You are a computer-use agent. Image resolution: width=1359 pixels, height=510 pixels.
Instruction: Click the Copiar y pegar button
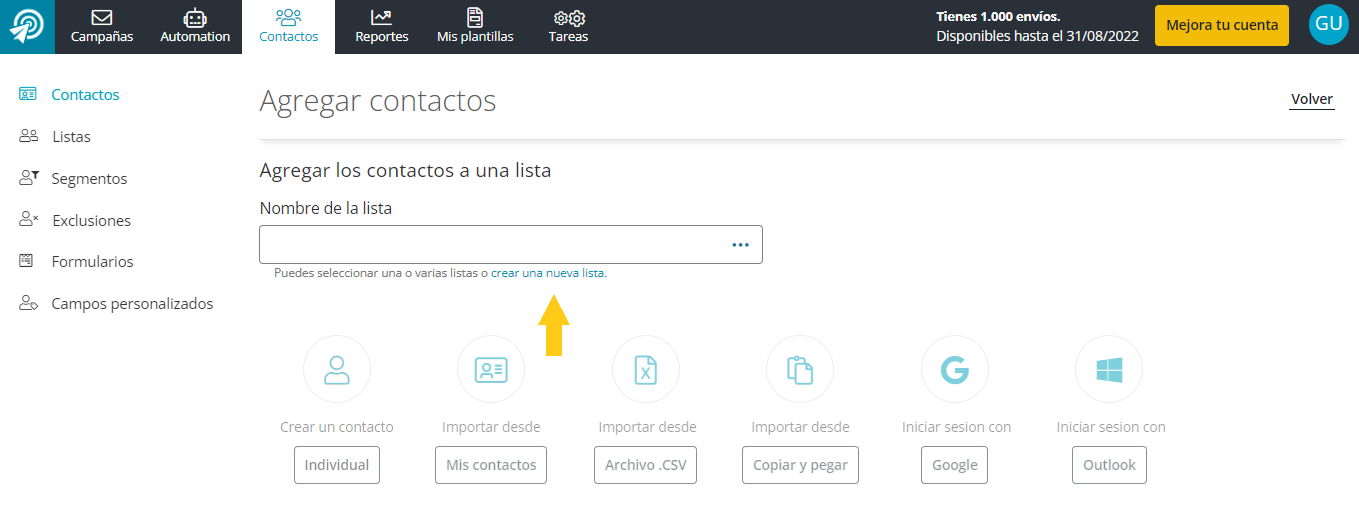[x=800, y=465]
